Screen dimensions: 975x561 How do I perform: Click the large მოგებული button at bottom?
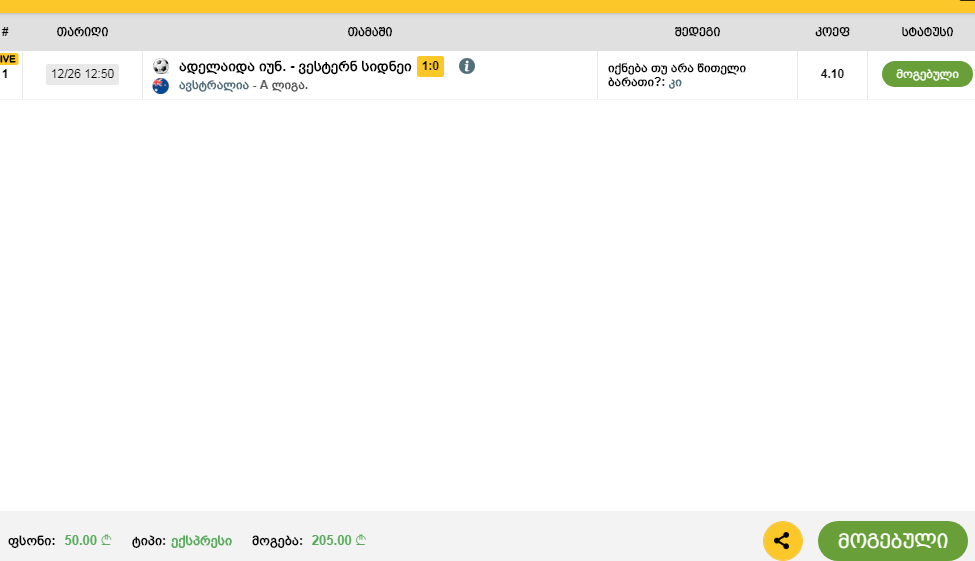coord(893,540)
